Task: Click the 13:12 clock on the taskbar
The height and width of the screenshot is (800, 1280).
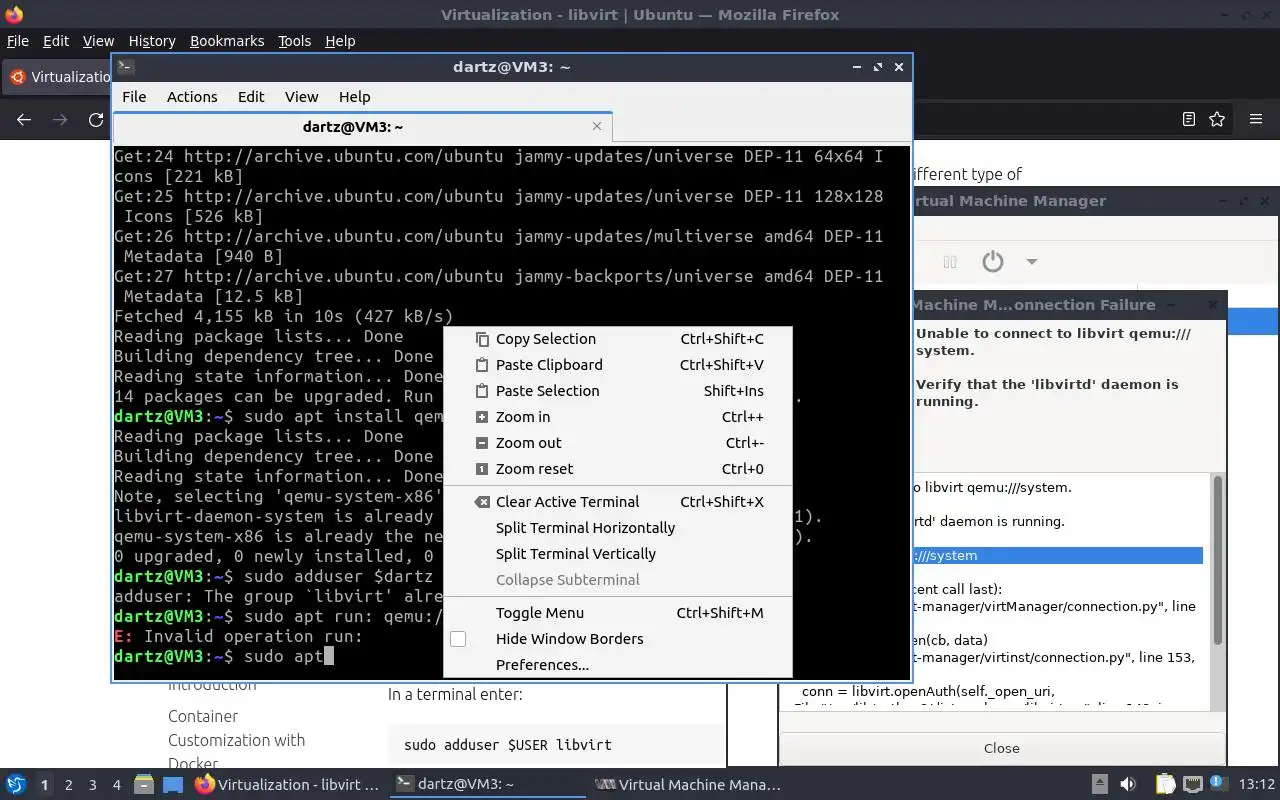Action: 1257,785
